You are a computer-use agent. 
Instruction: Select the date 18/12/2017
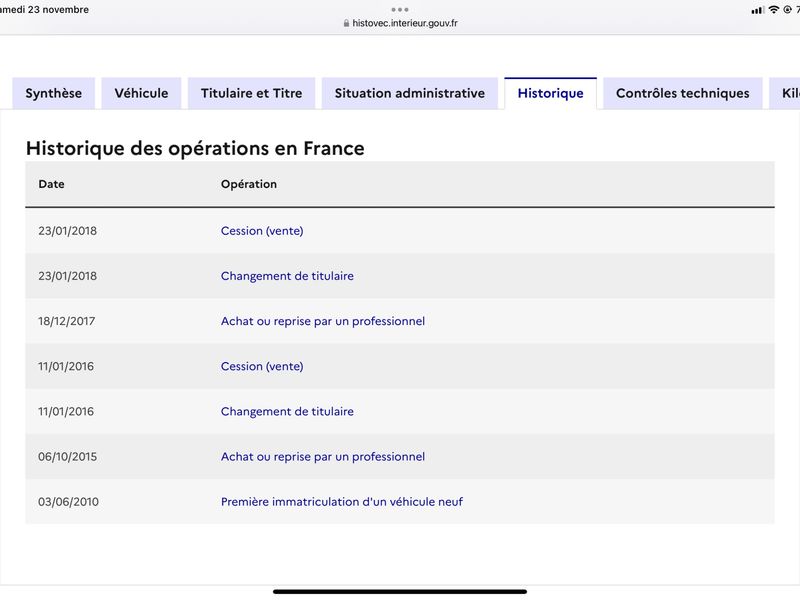[x=66, y=321]
